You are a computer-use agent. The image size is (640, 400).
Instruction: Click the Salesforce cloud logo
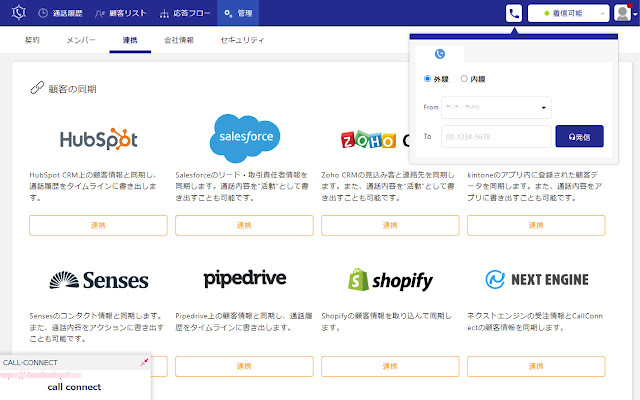pos(244,138)
